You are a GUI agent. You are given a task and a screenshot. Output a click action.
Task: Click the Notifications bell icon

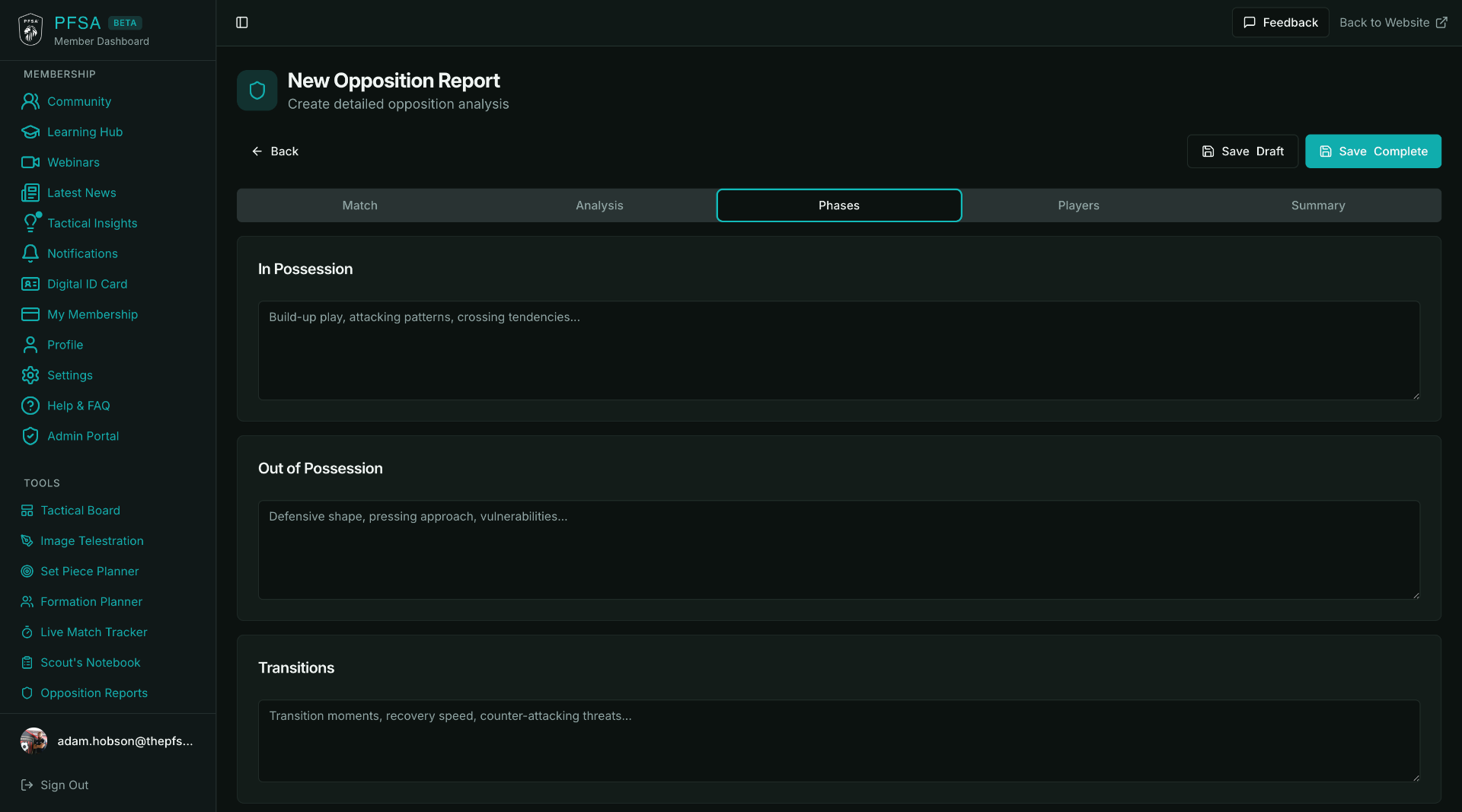(x=30, y=253)
